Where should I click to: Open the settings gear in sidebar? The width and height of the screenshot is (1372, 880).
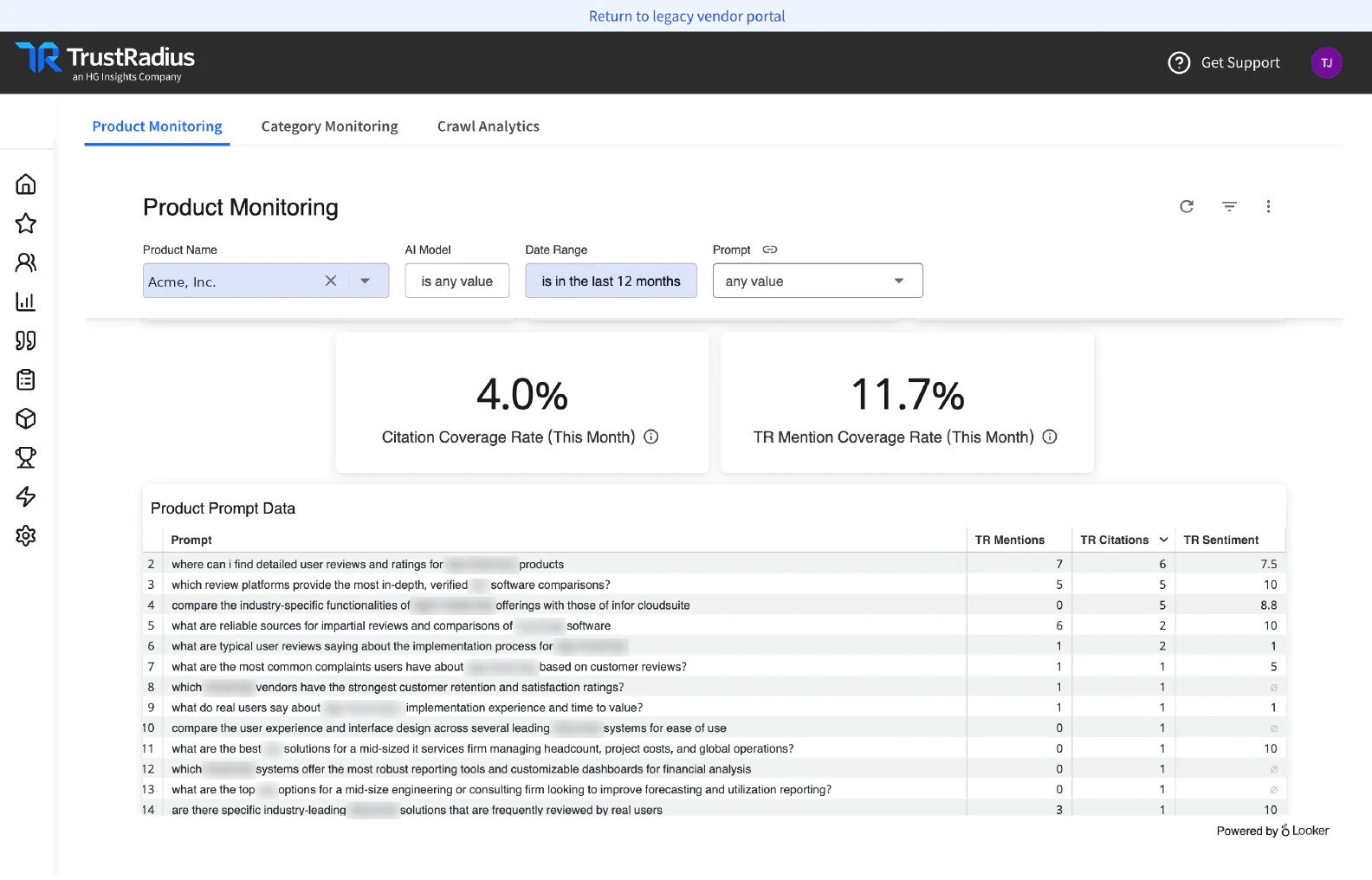coord(26,535)
